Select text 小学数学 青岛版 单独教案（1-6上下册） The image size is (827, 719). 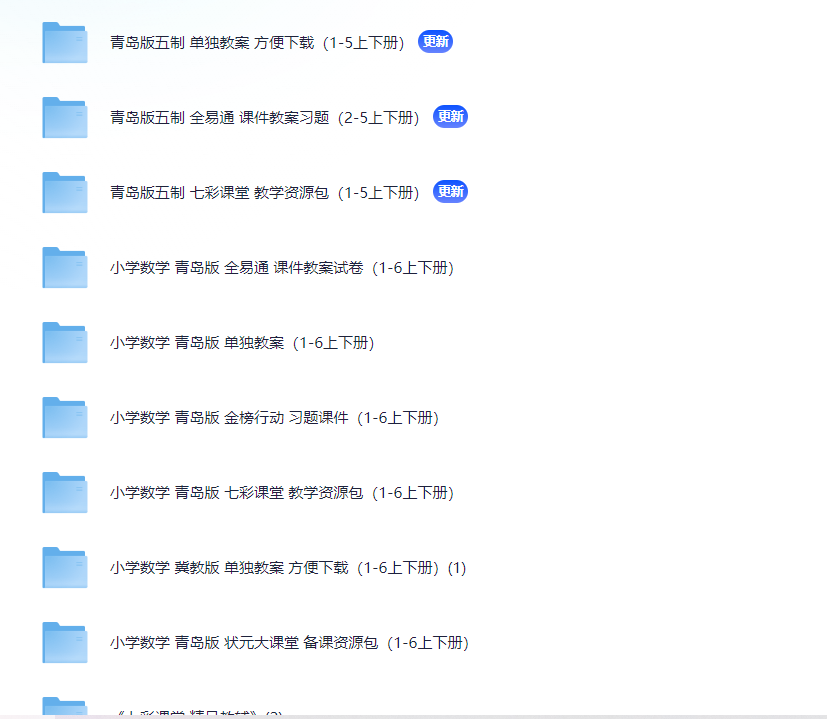coord(243,342)
